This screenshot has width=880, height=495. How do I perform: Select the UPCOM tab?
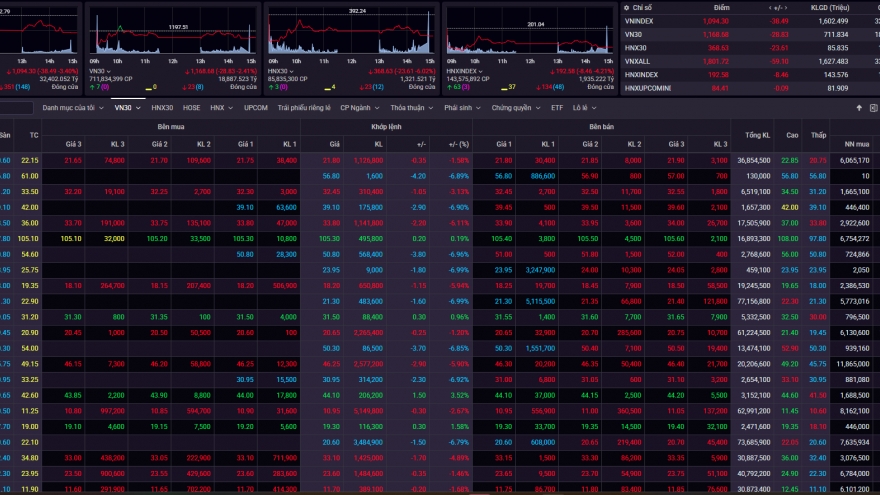(255, 107)
